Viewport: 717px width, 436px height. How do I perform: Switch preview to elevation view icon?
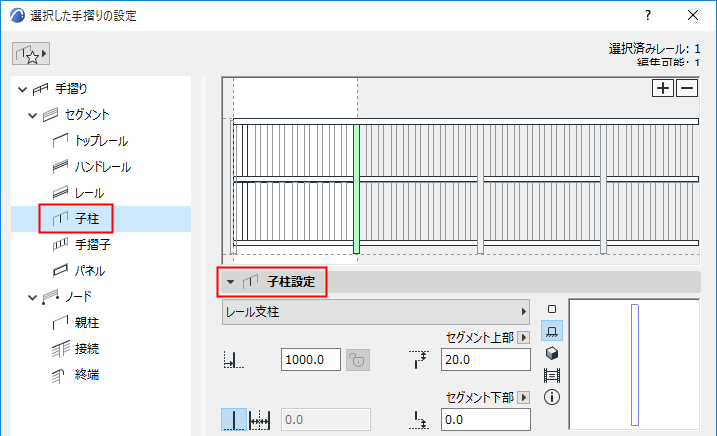pyautogui.click(x=552, y=331)
